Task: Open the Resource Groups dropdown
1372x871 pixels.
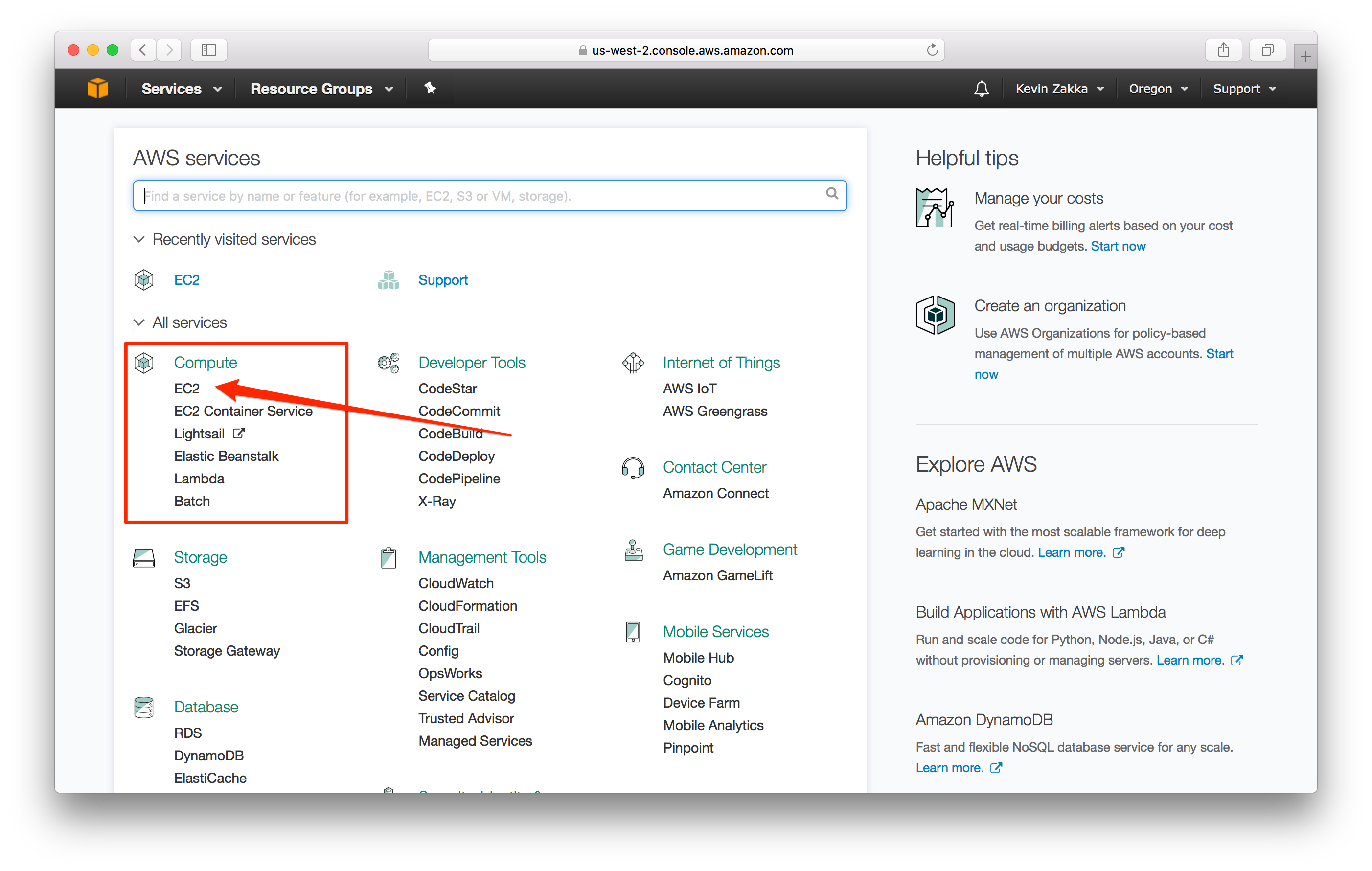Action: 321,89
